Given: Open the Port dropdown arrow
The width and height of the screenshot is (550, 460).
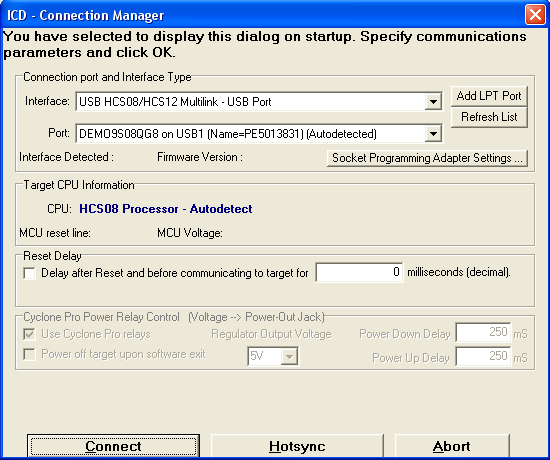Looking at the screenshot, I should [433, 134].
